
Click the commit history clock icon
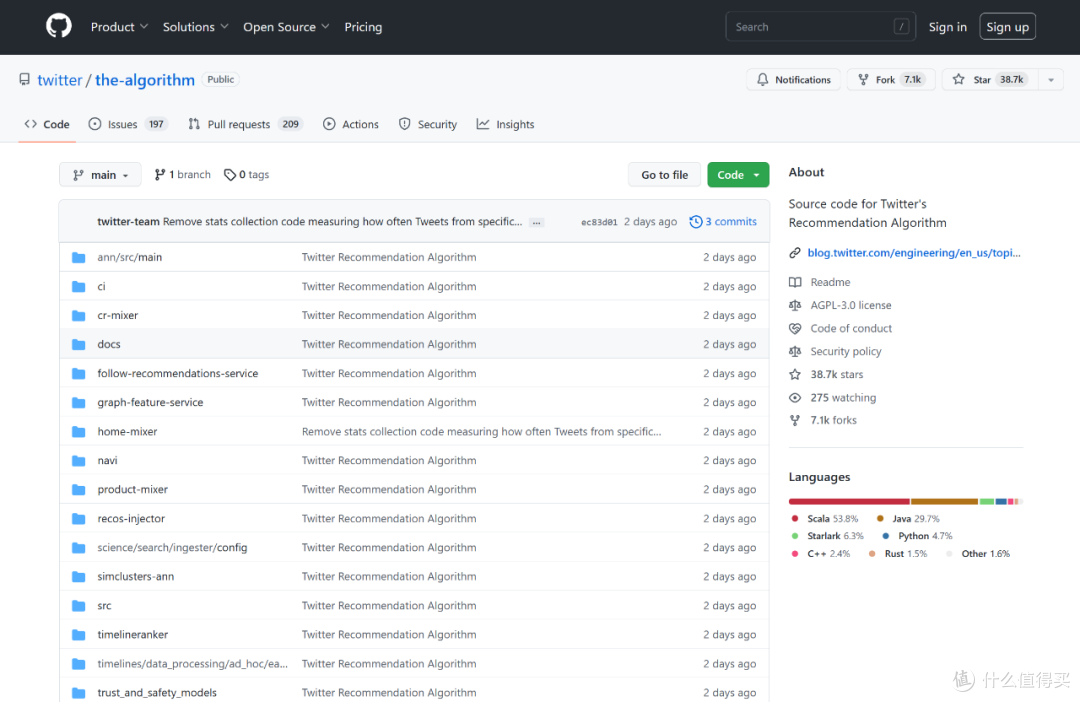click(696, 221)
